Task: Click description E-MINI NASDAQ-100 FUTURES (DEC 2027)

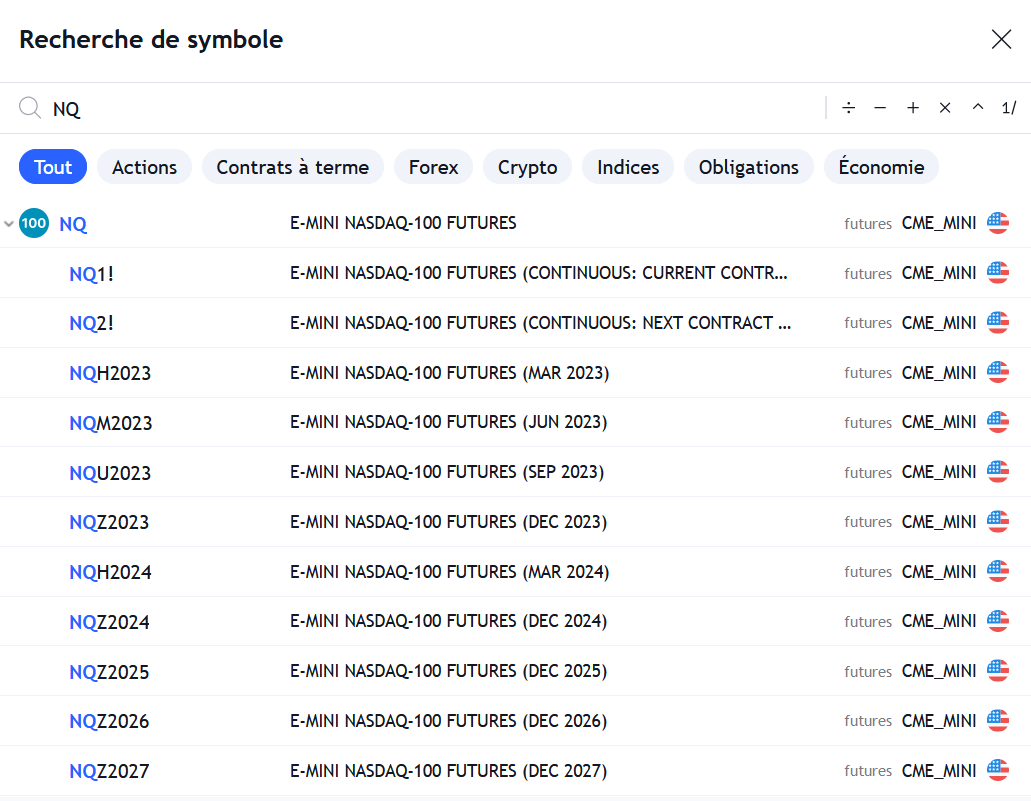Action: pyautogui.click(x=448, y=771)
